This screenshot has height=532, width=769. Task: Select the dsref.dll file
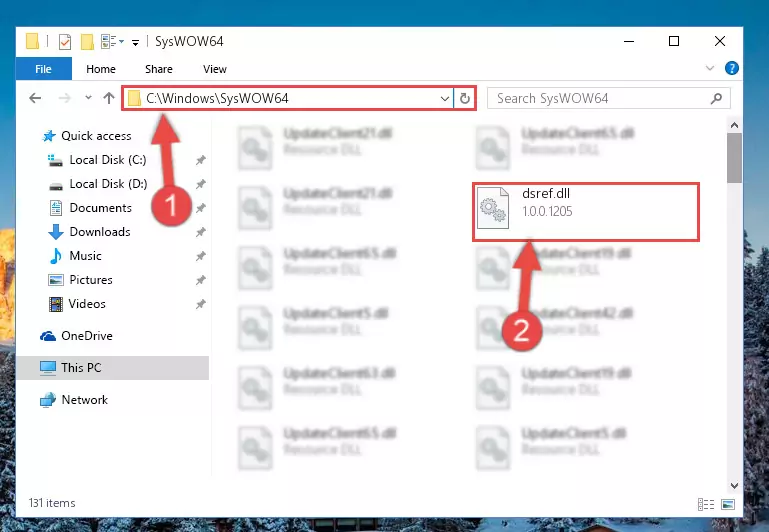586,212
